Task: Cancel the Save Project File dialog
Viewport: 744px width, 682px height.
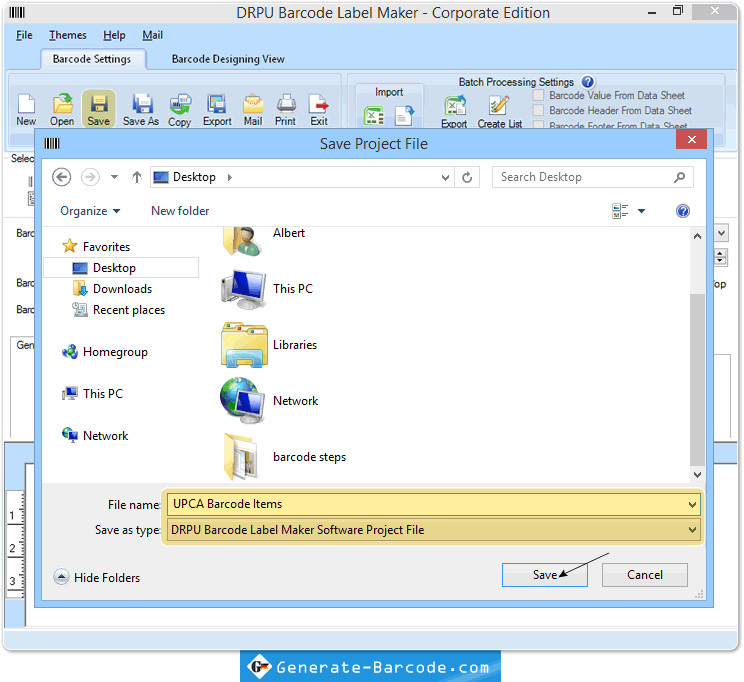Action: click(645, 575)
